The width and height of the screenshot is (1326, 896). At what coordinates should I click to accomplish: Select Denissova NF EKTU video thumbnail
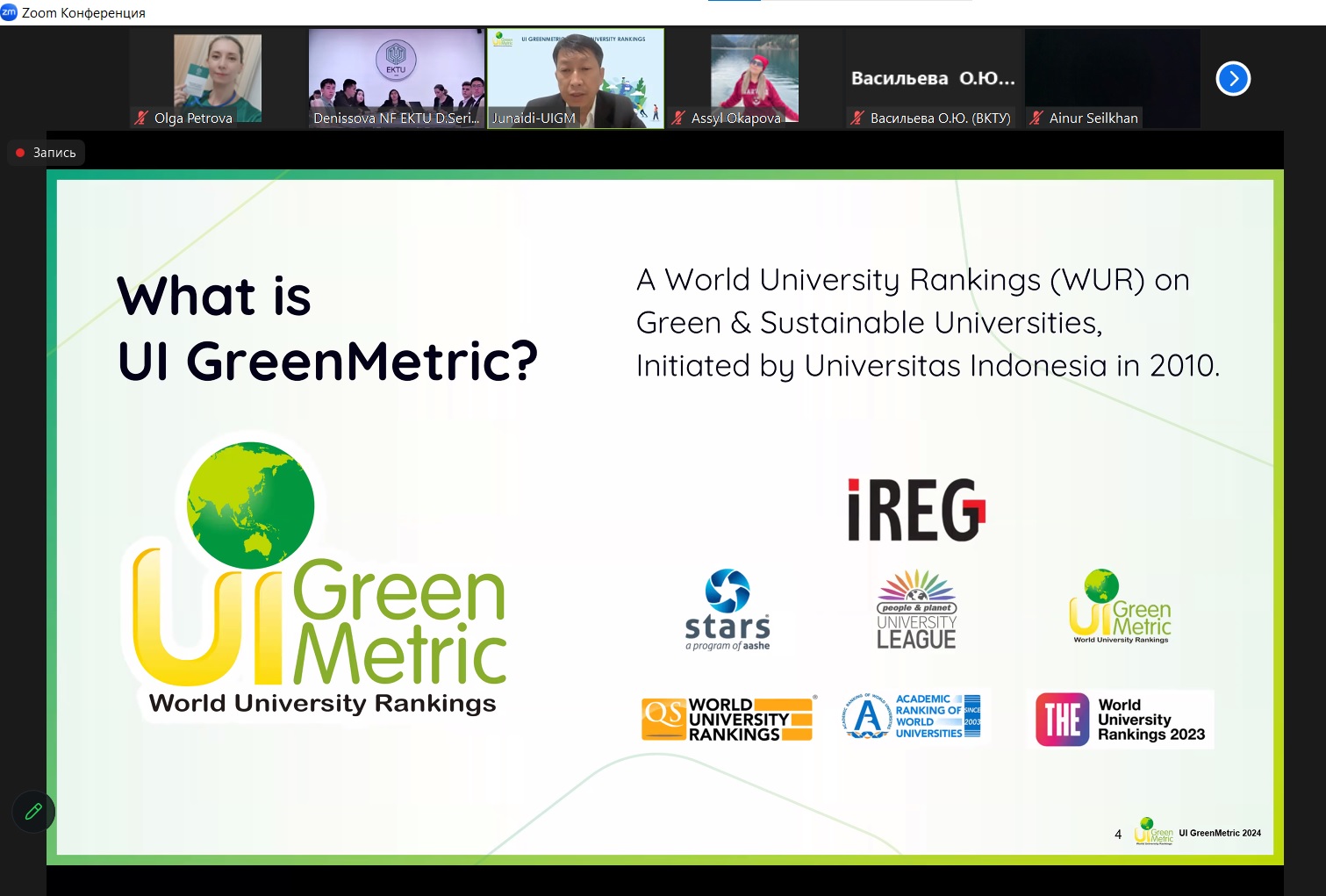tap(396, 78)
